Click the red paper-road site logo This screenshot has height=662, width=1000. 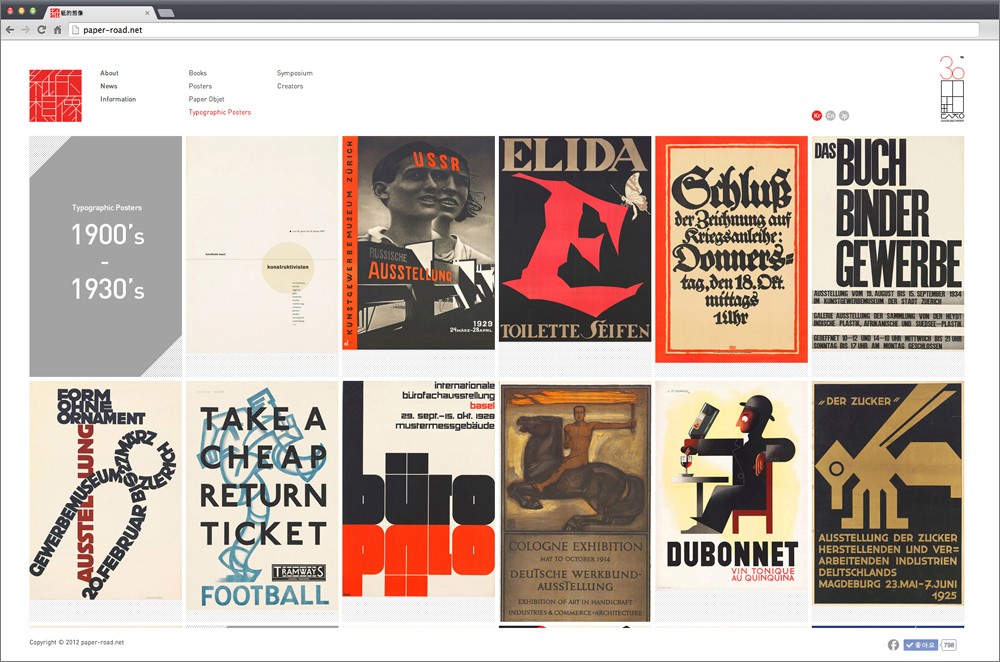[x=55, y=96]
